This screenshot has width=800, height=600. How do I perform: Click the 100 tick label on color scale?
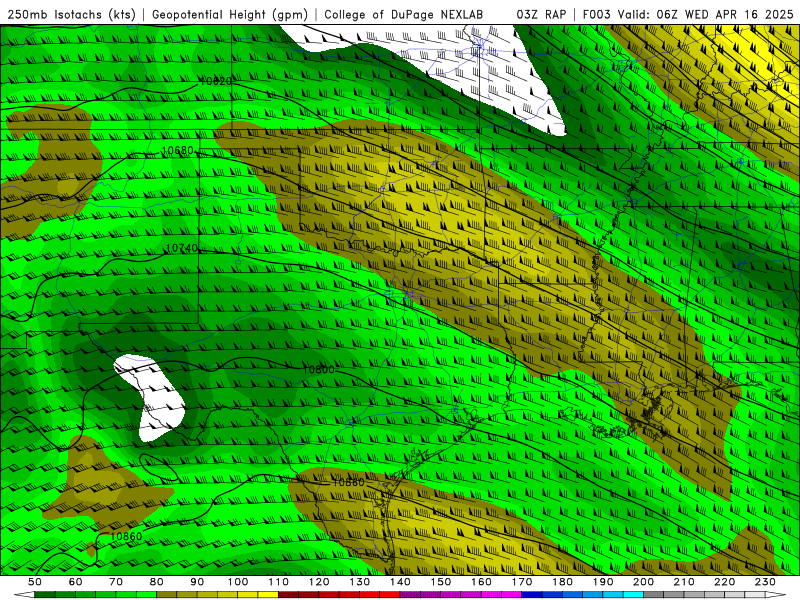(238, 582)
